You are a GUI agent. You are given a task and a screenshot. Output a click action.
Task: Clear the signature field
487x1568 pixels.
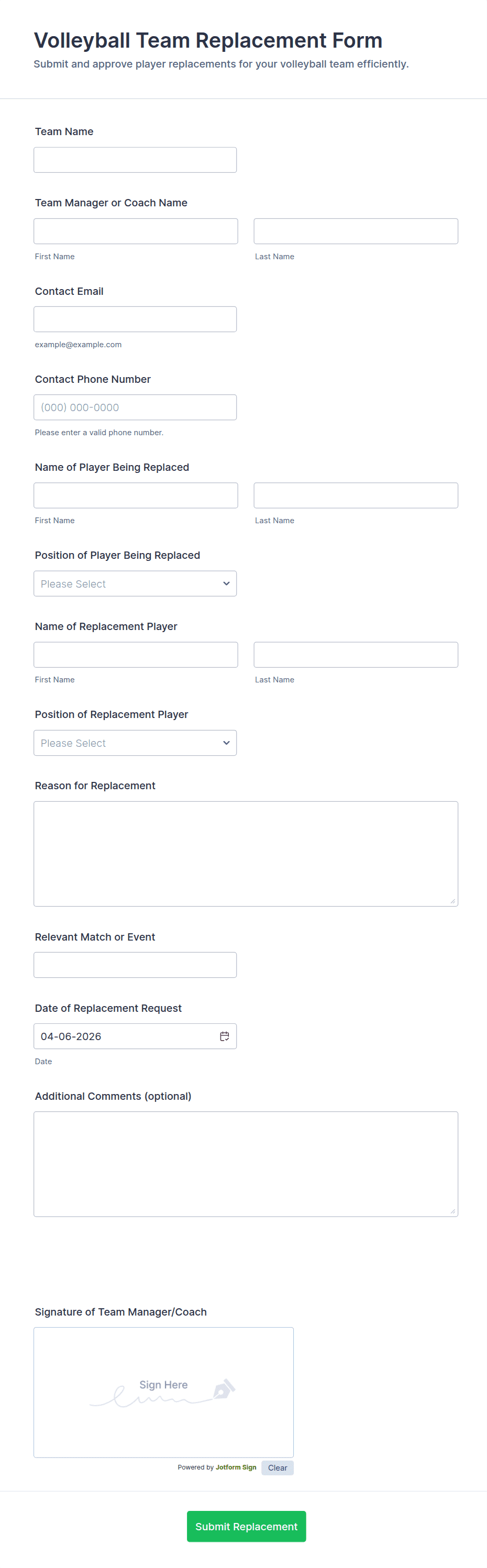[x=277, y=1467]
